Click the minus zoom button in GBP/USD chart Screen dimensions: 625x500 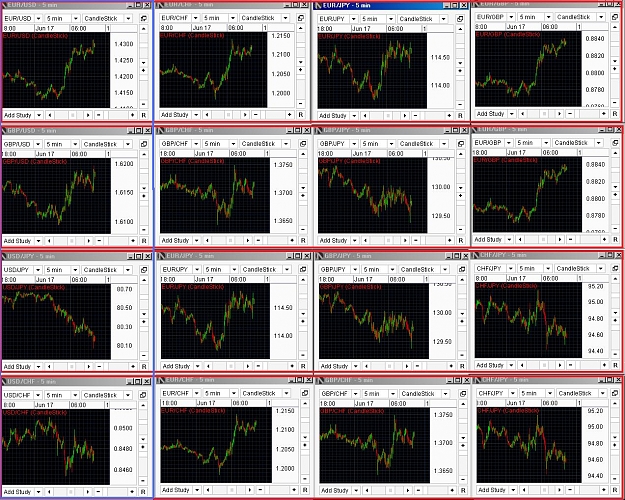coord(99,241)
